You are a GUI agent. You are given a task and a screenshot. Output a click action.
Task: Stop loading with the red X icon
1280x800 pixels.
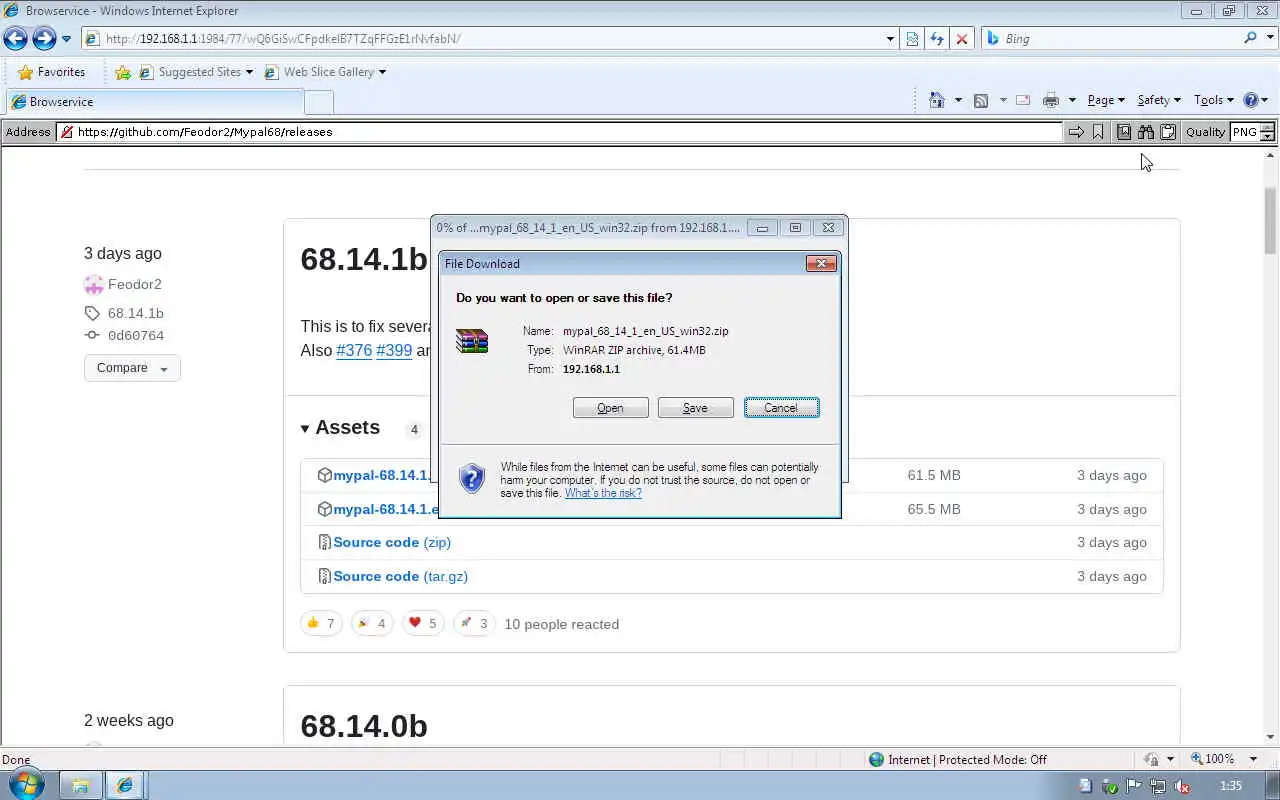click(x=962, y=39)
